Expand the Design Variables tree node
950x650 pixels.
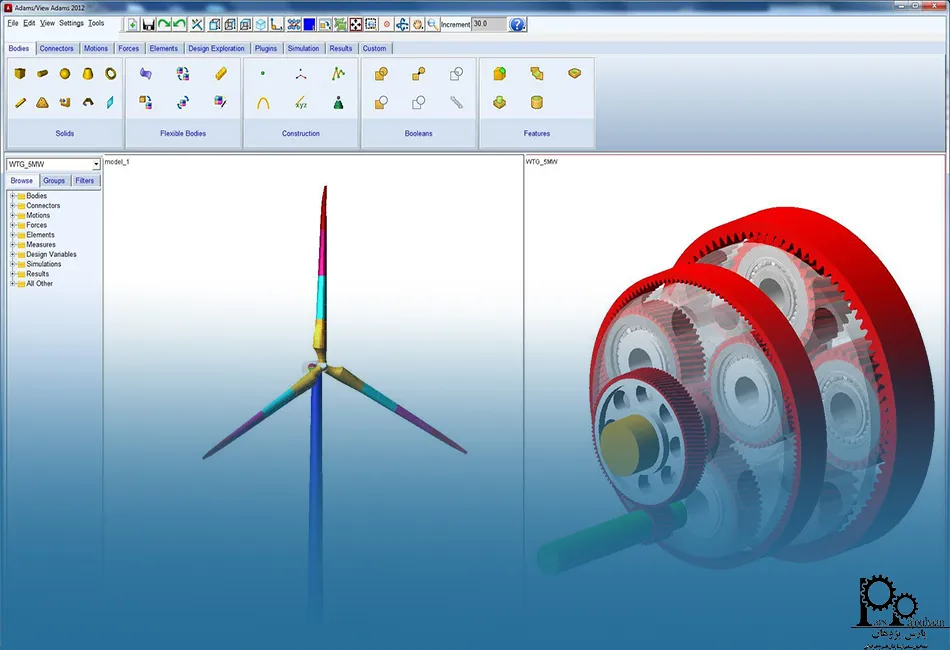12,254
